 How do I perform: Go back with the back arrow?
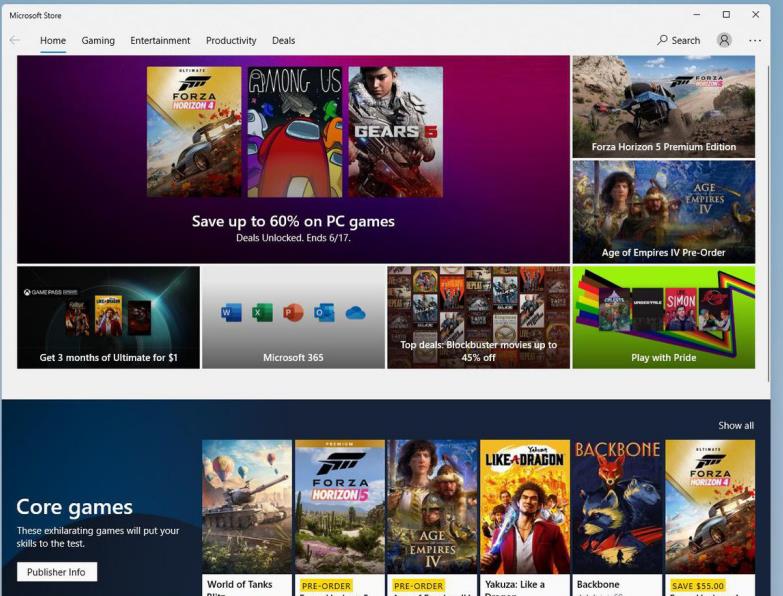(15, 40)
